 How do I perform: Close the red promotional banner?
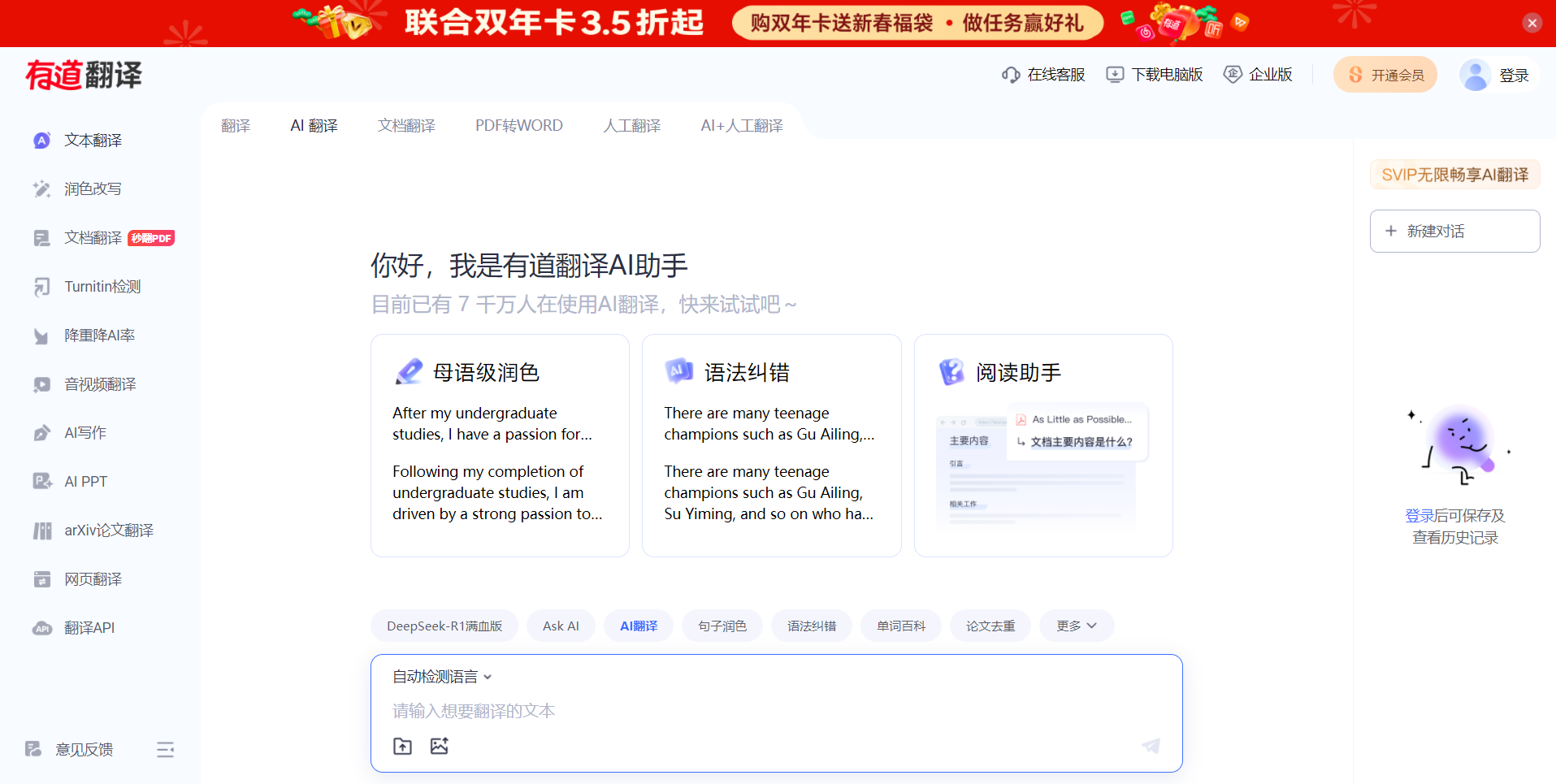click(x=1532, y=23)
